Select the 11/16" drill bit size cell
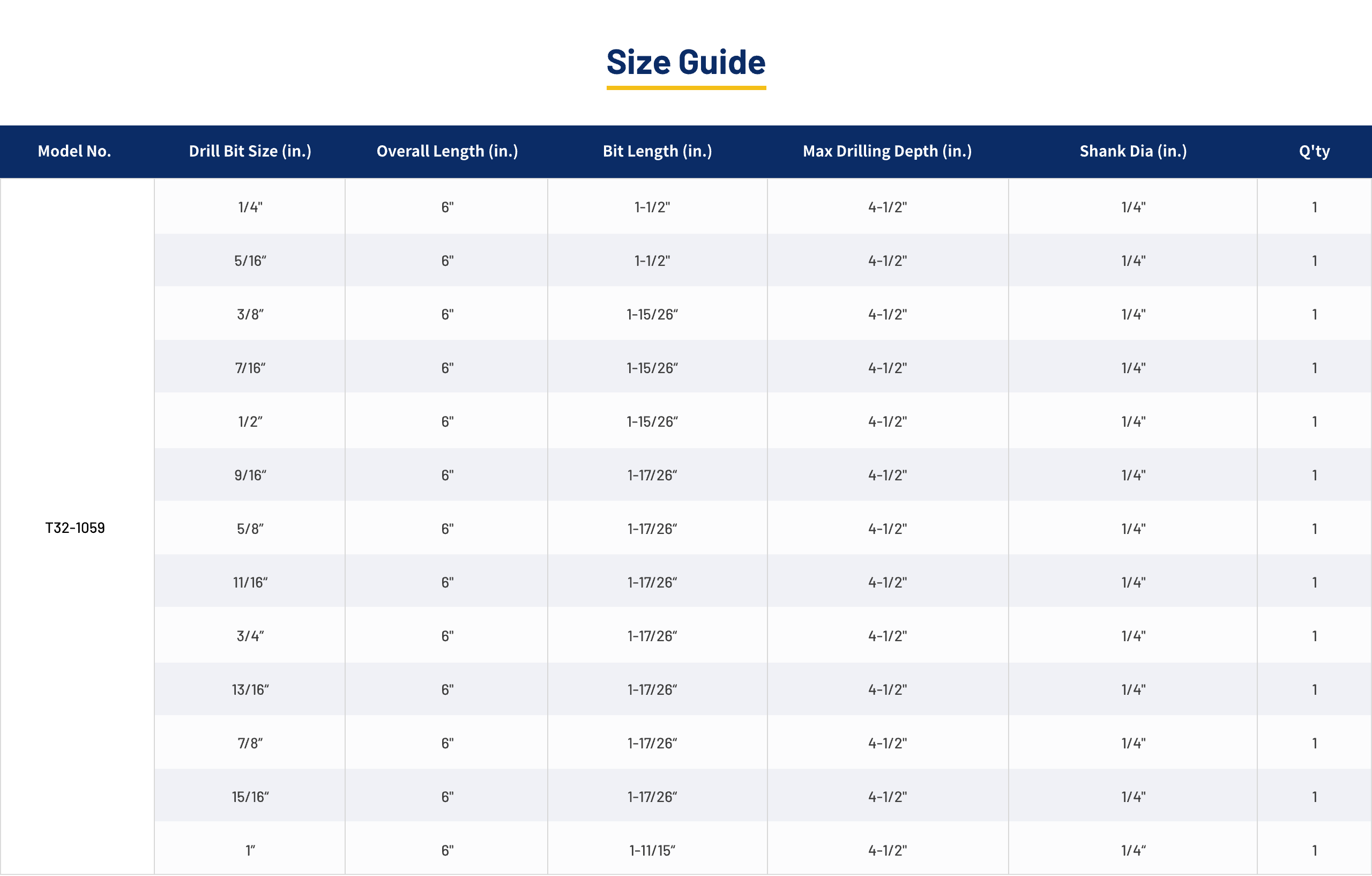 (250, 582)
